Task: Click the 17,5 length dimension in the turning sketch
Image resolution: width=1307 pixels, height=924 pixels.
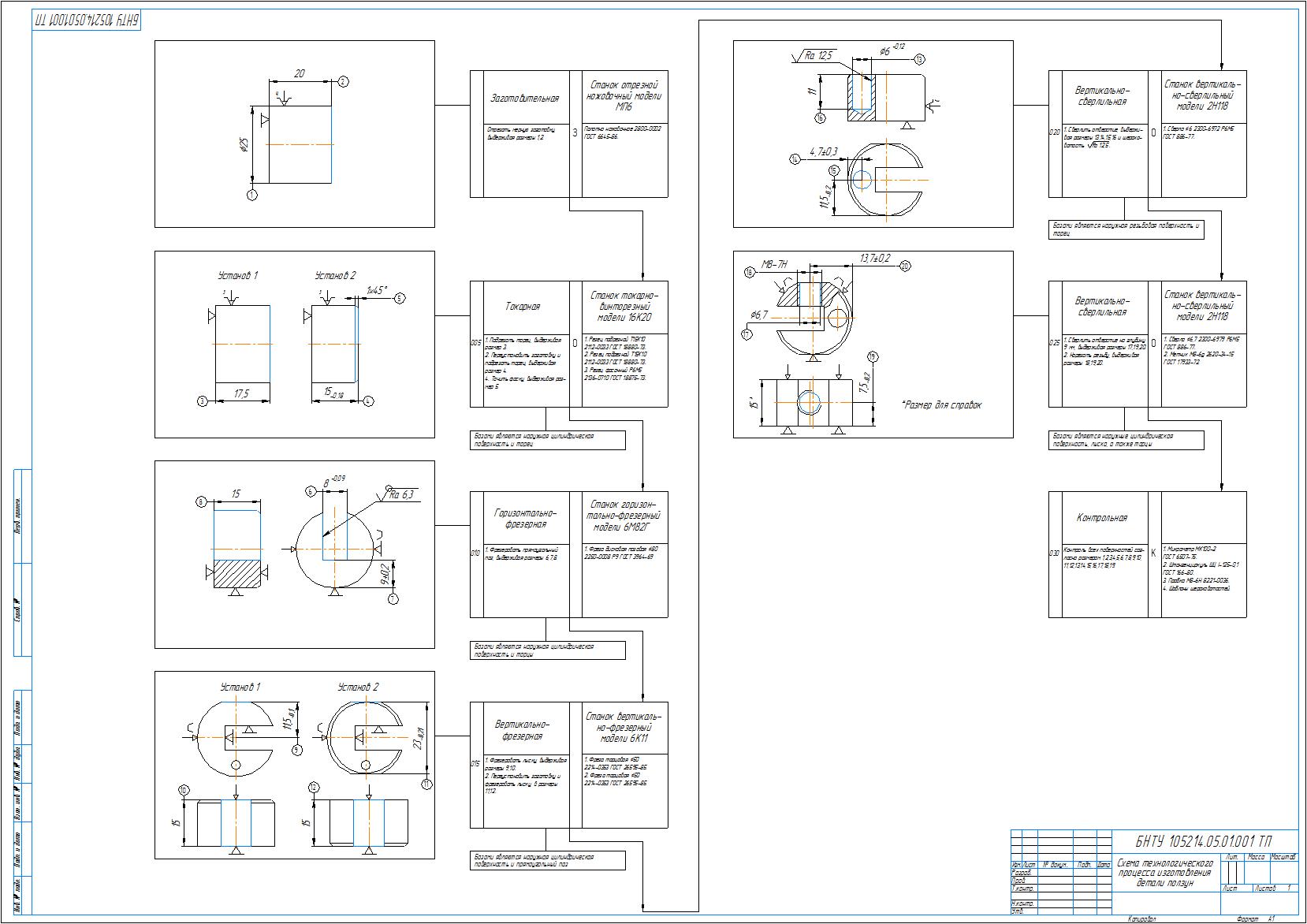Action: pos(241,393)
